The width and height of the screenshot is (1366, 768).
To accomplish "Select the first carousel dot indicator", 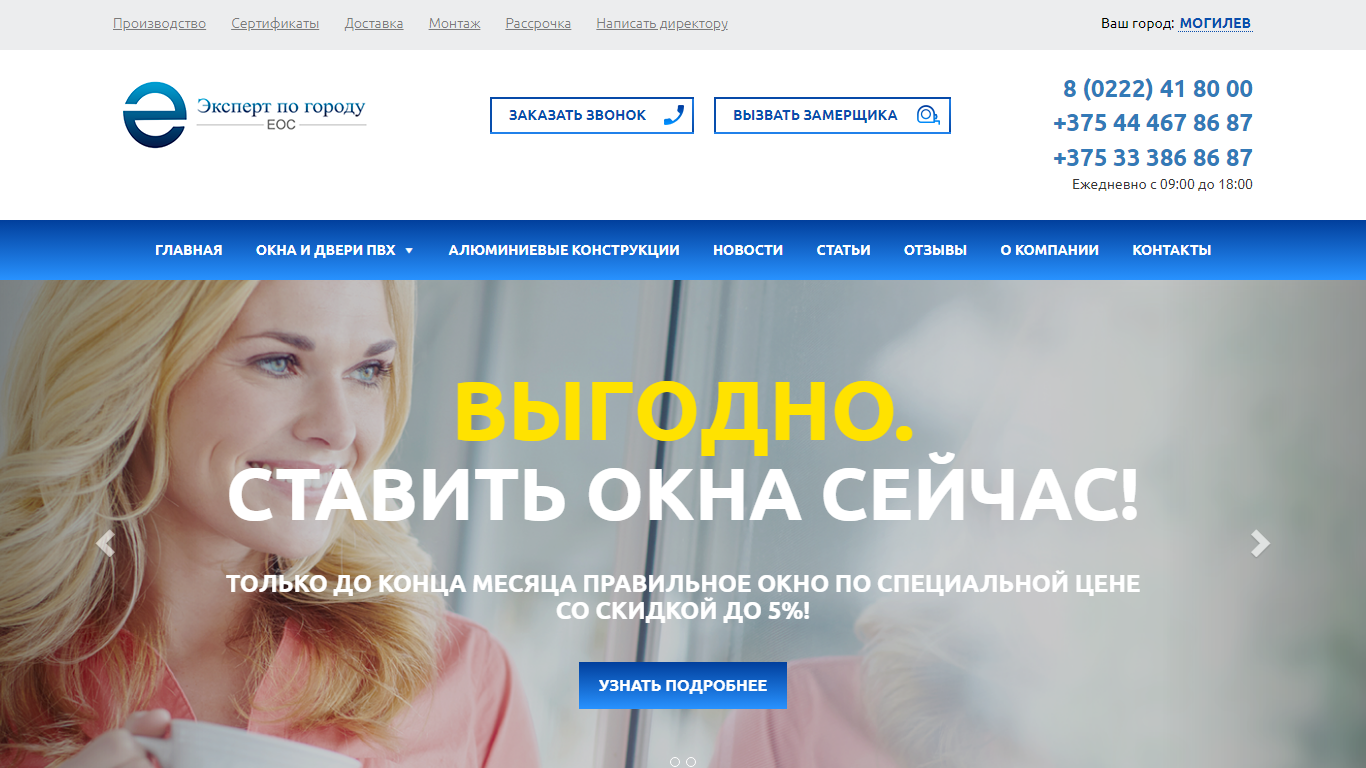I will tap(675, 762).
